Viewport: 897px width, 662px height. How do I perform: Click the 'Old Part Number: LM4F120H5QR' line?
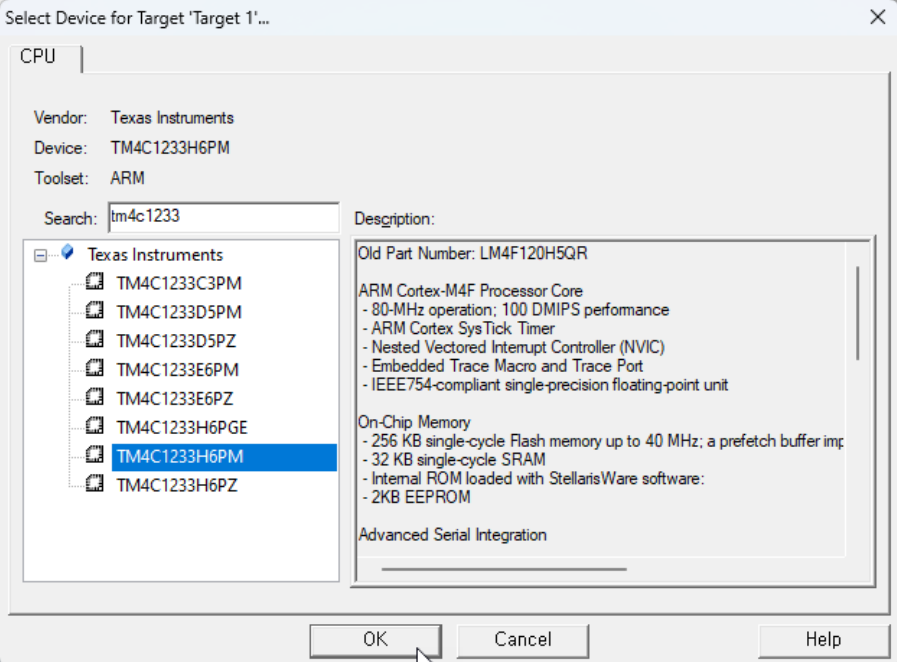473,253
